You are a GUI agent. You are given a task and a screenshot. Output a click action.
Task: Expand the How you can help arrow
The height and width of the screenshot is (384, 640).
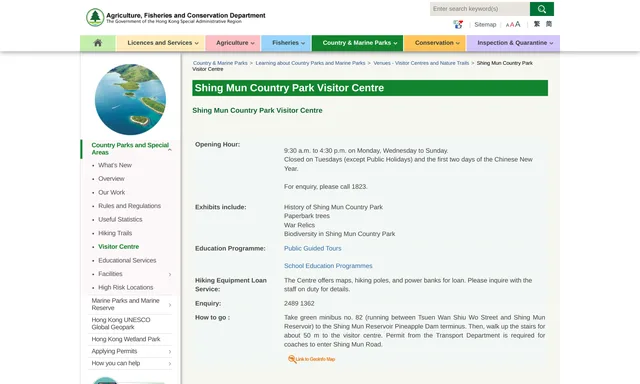170,364
